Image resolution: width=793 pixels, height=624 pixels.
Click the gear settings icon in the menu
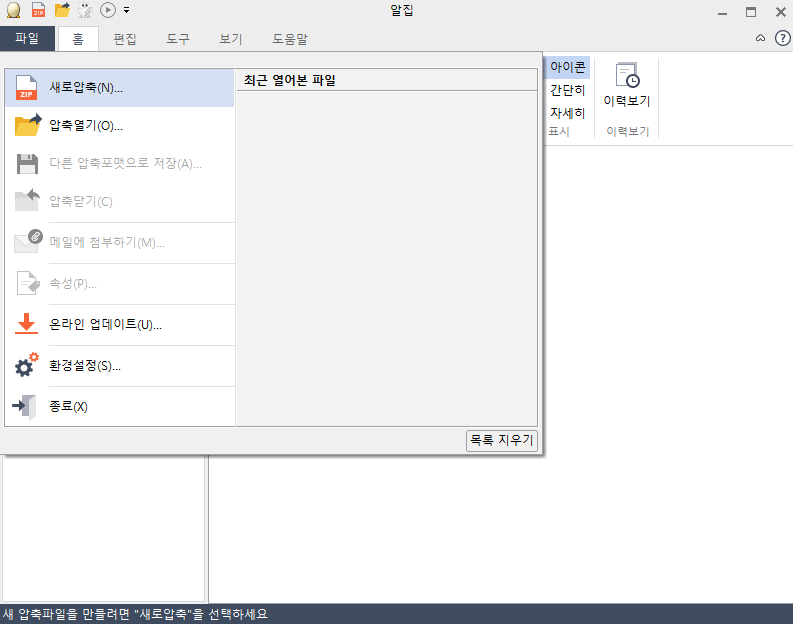coord(26,365)
